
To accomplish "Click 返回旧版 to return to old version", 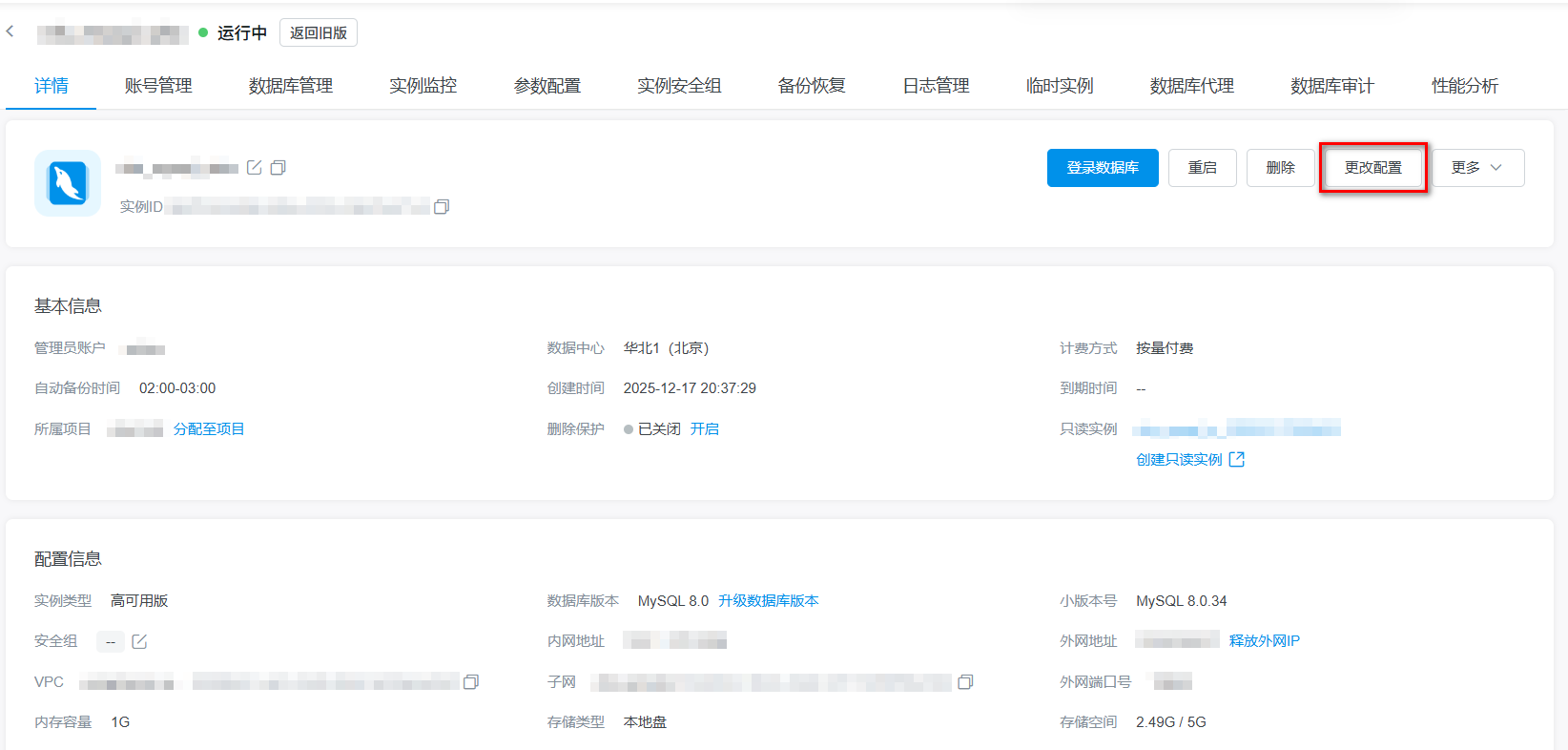I will tap(319, 32).
